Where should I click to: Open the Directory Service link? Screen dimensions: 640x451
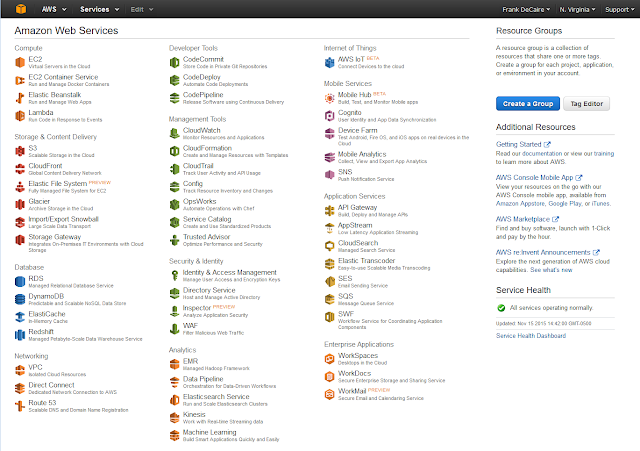209,290
